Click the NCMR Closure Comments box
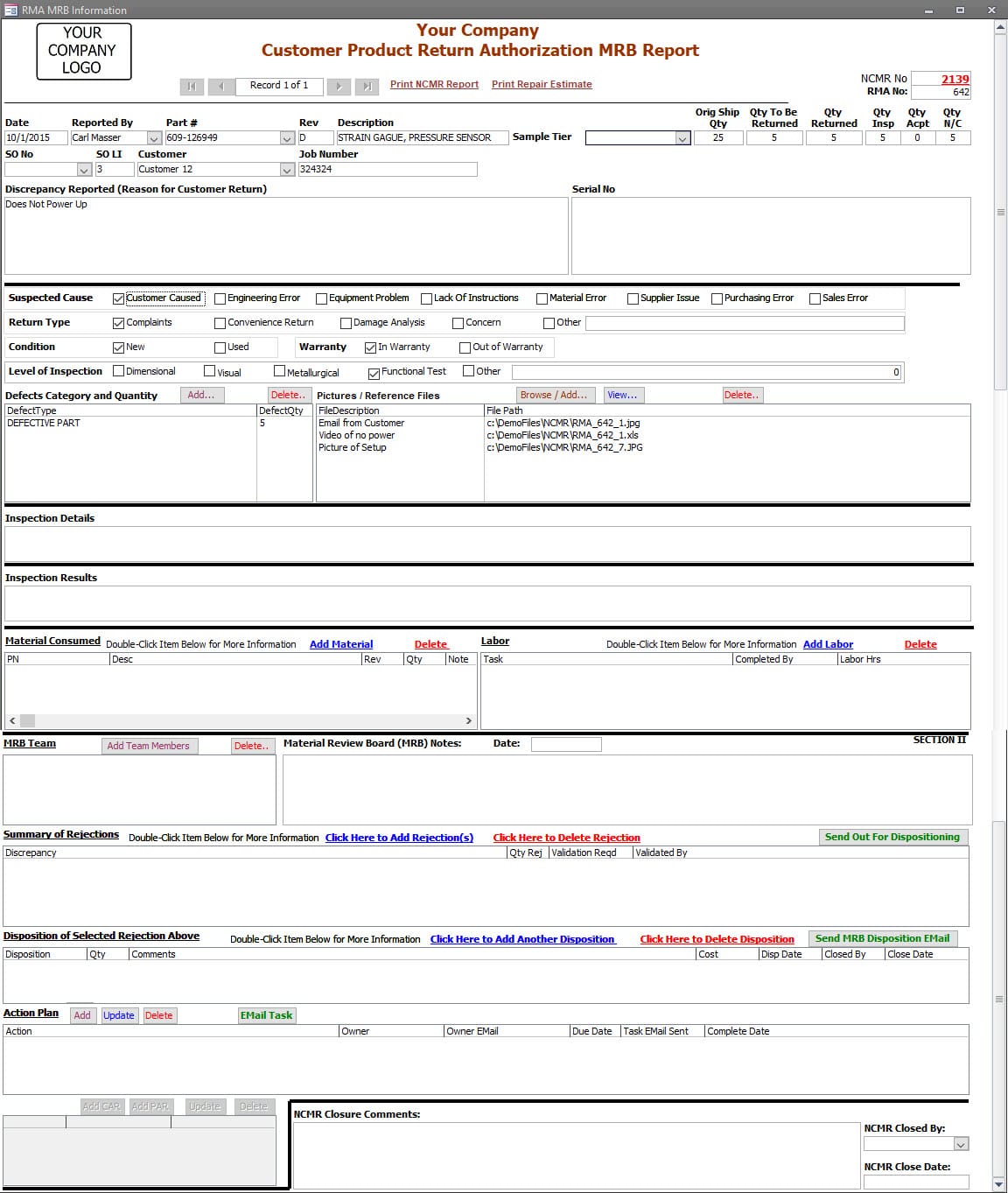Viewport: 1008px width, 1193px height. pos(577,1155)
